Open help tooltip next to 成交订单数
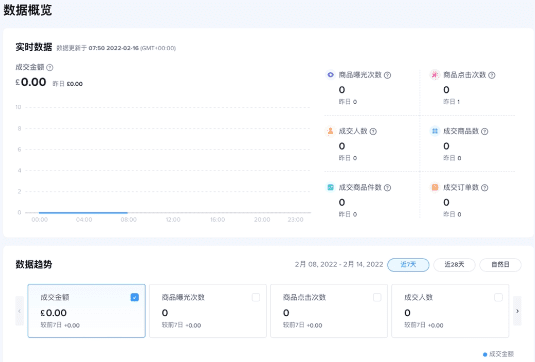 coord(485,188)
